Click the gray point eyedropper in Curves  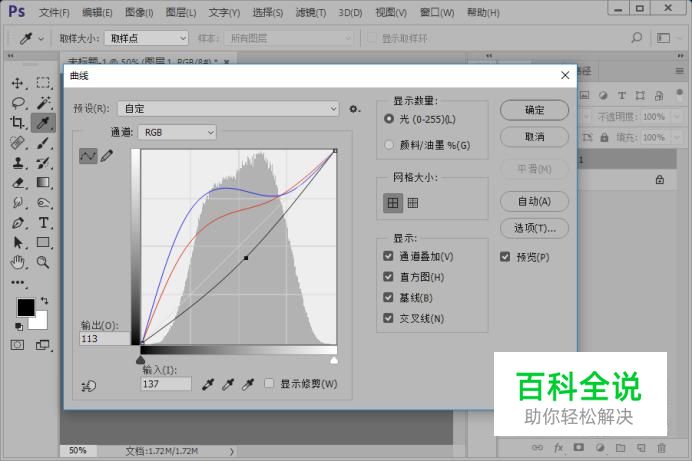click(x=228, y=384)
